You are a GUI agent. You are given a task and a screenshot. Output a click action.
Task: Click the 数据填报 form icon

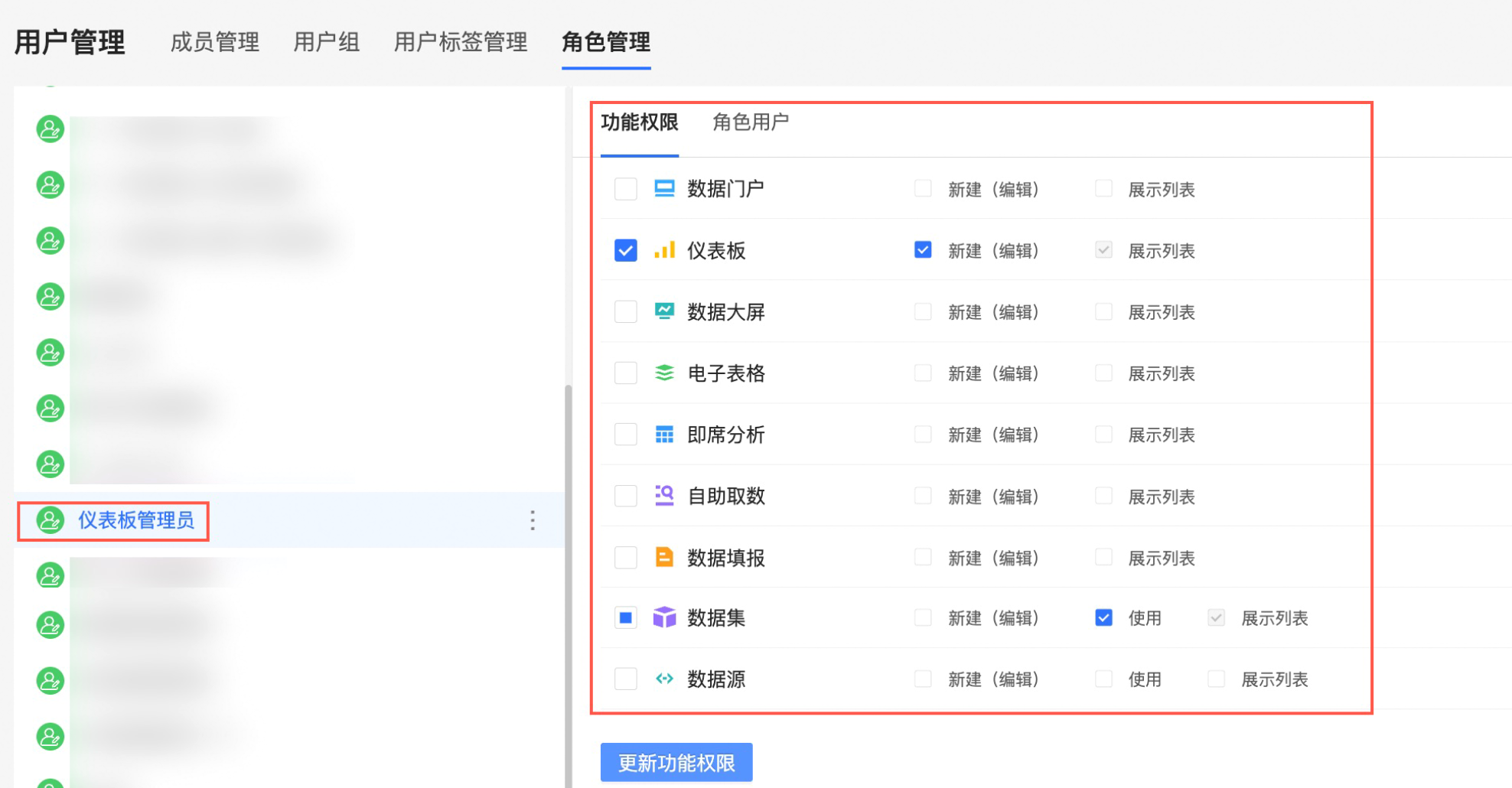(x=664, y=557)
